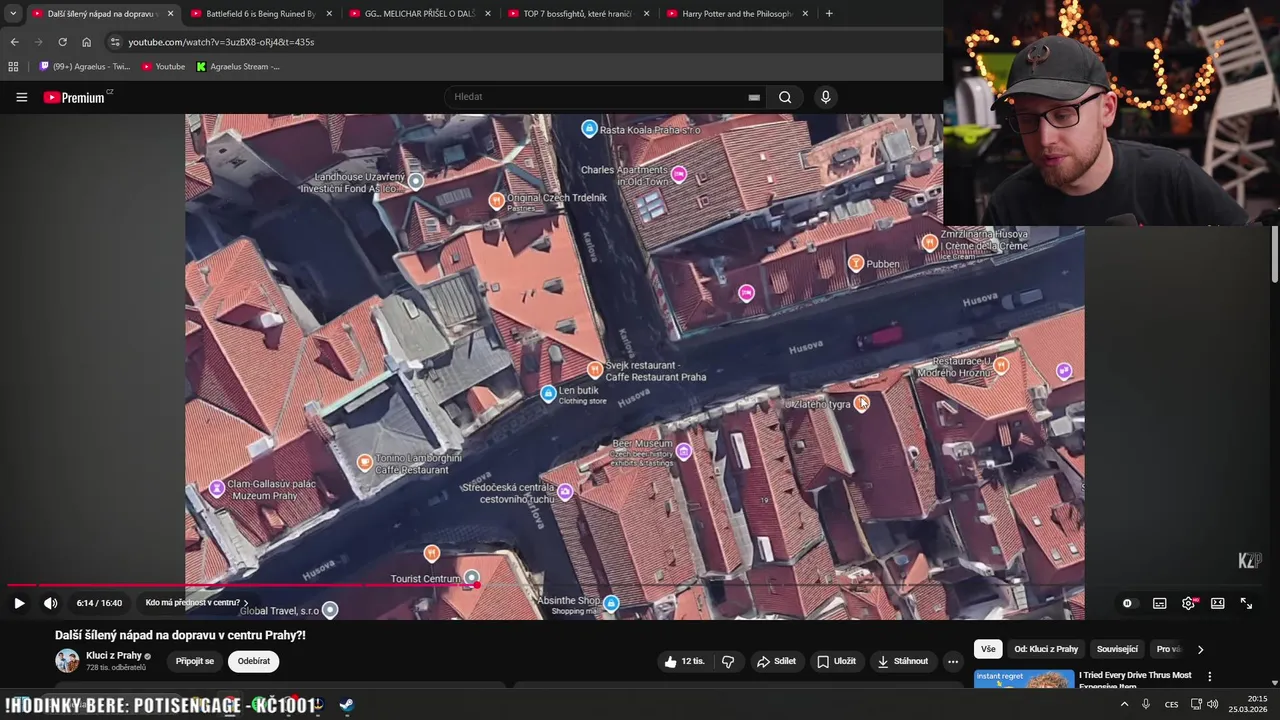Image resolution: width=1280 pixels, height=720 pixels.
Task: Open options for recommended Drive Thrus video
Action: tap(1209, 677)
